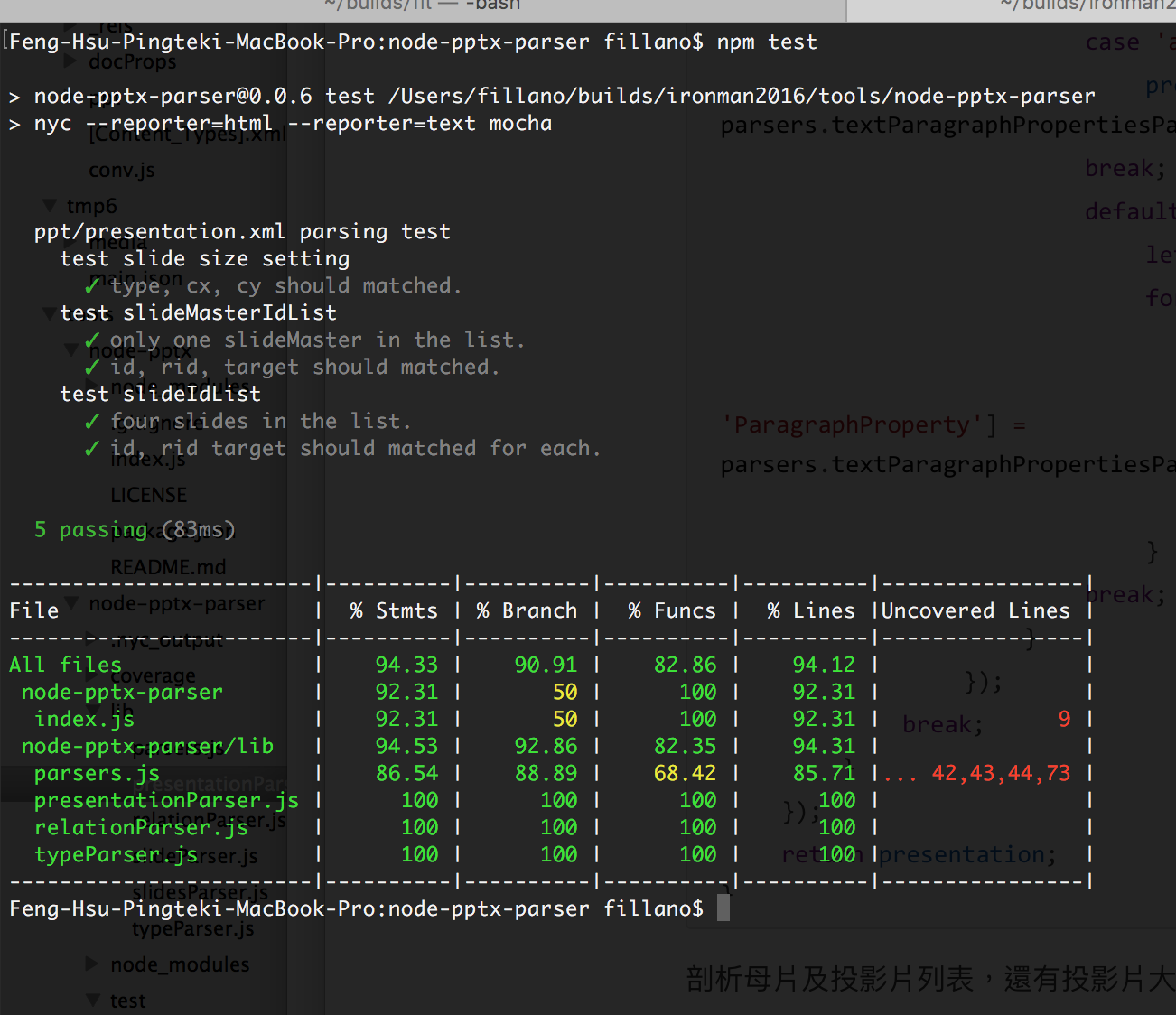Click the 'npm test' command text
The width and height of the screenshot is (1176, 1015).
[x=767, y=42]
